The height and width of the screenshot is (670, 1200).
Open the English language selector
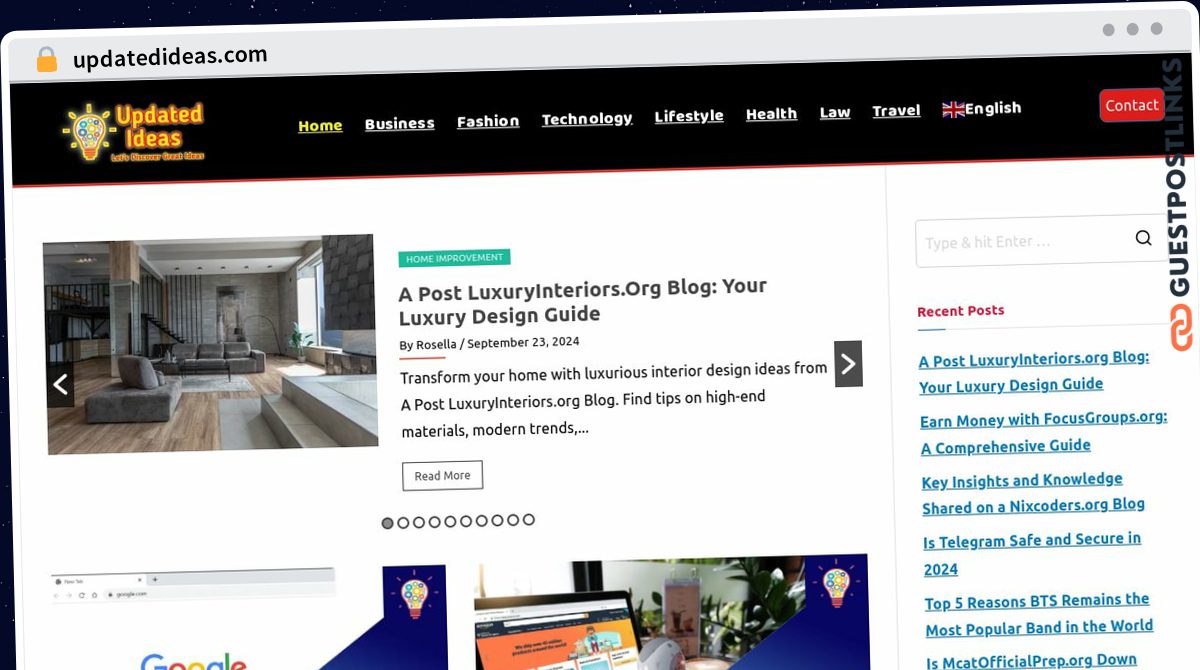coord(982,109)
